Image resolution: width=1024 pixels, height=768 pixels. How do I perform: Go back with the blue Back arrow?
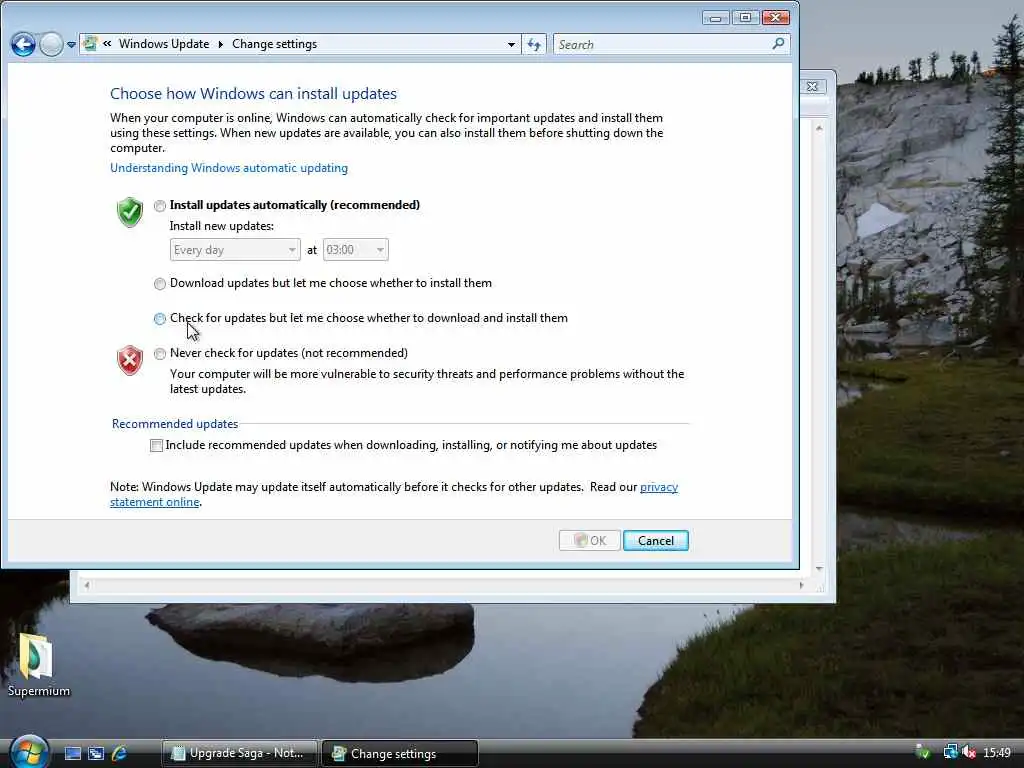[24, 44]
